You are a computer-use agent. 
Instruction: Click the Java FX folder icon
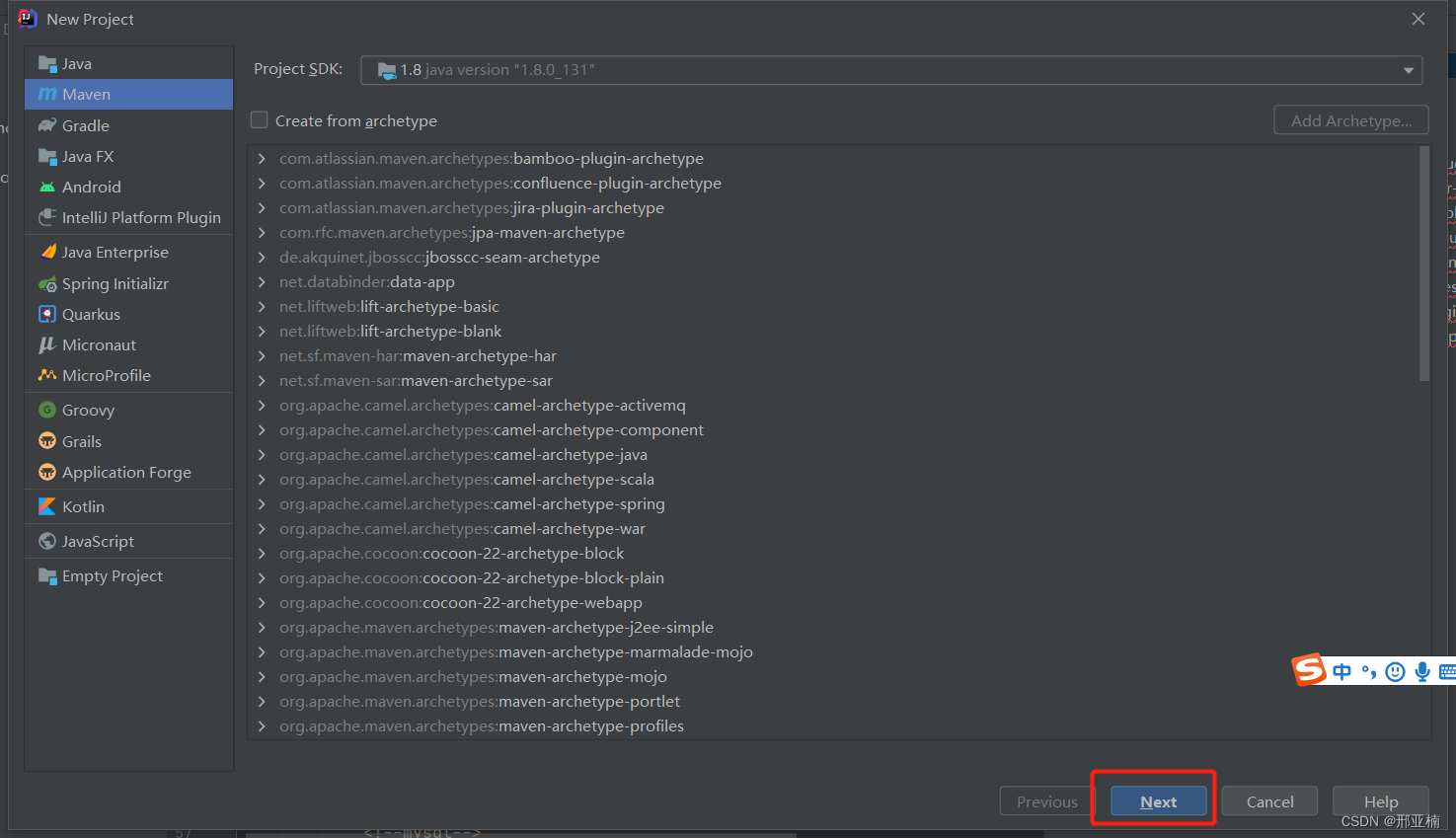(x=47, y=157)
